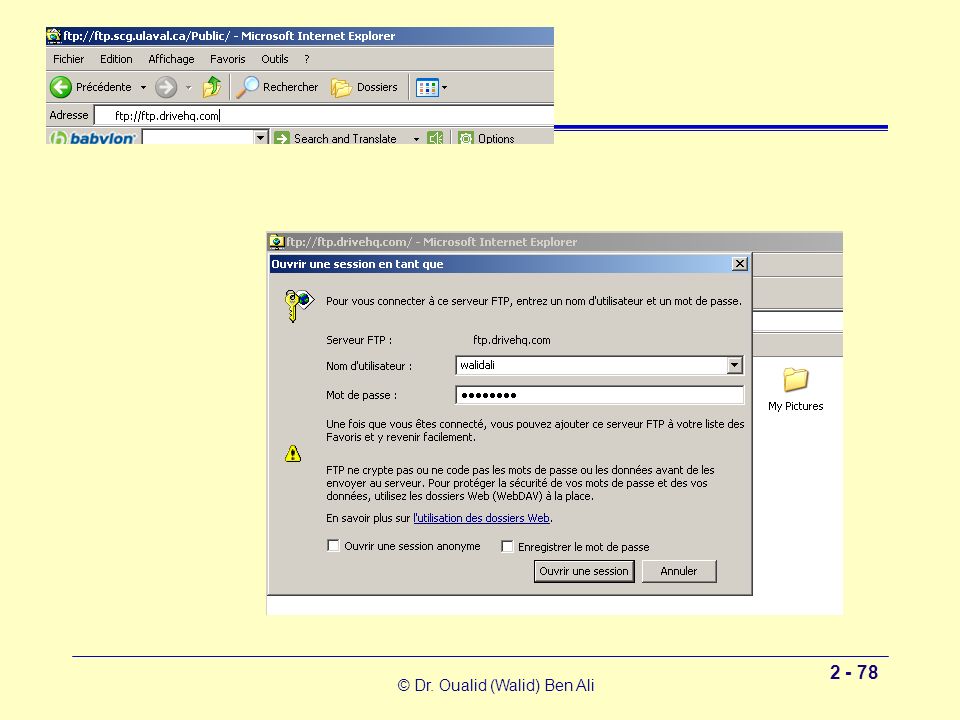Check Enregistrer le mot de passe

[x=507, y=546]
